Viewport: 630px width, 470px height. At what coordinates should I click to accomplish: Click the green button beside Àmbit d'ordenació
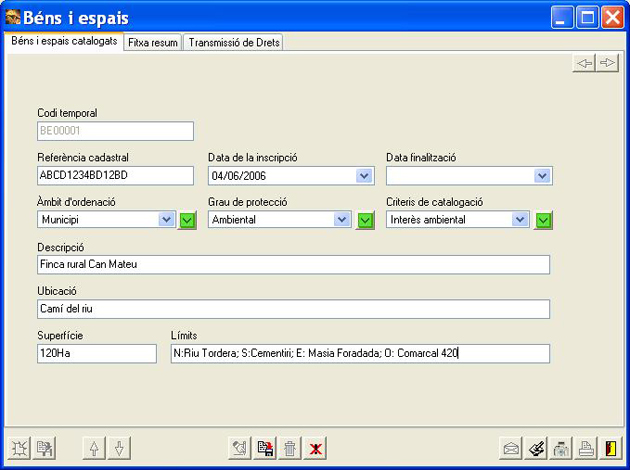tap(187, 220)
